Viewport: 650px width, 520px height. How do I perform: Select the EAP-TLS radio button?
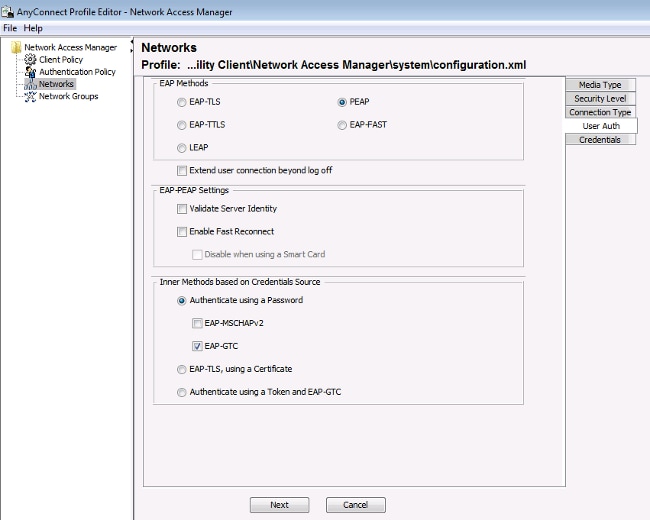click(182, 102)
